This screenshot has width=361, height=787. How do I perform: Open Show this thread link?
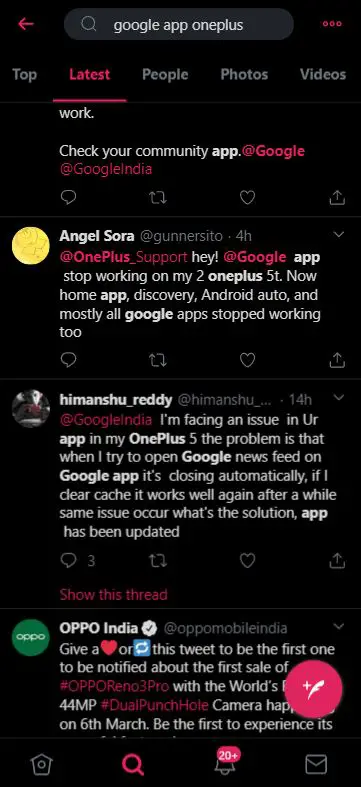(x=113, y=595)
